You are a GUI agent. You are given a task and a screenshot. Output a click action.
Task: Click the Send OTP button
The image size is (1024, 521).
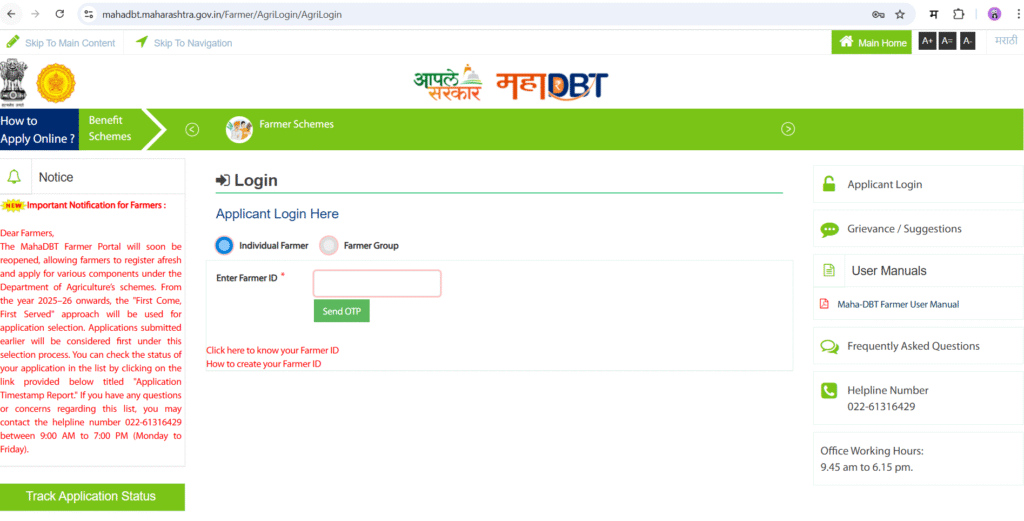pos(342,311)
